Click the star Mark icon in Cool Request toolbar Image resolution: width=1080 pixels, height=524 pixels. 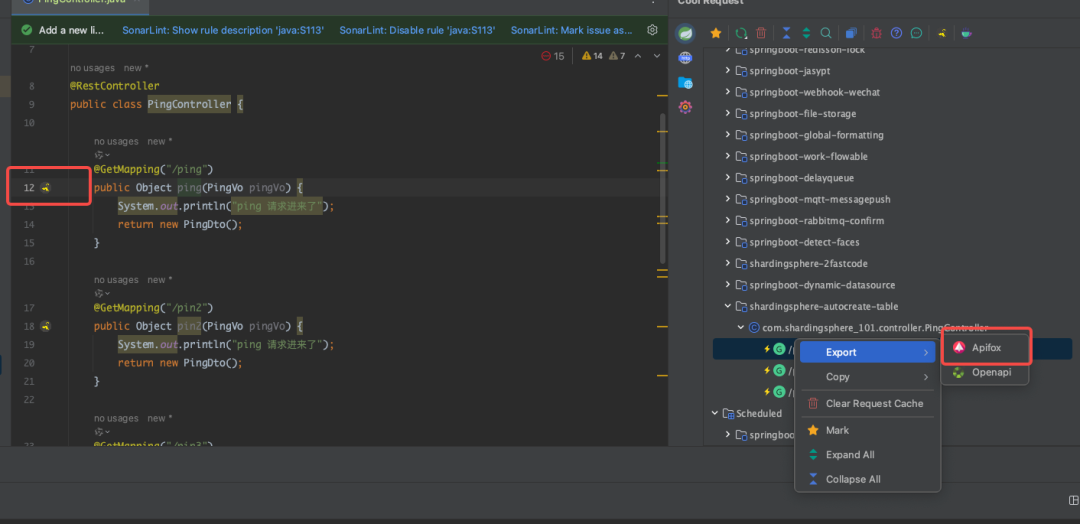(715, 33)
